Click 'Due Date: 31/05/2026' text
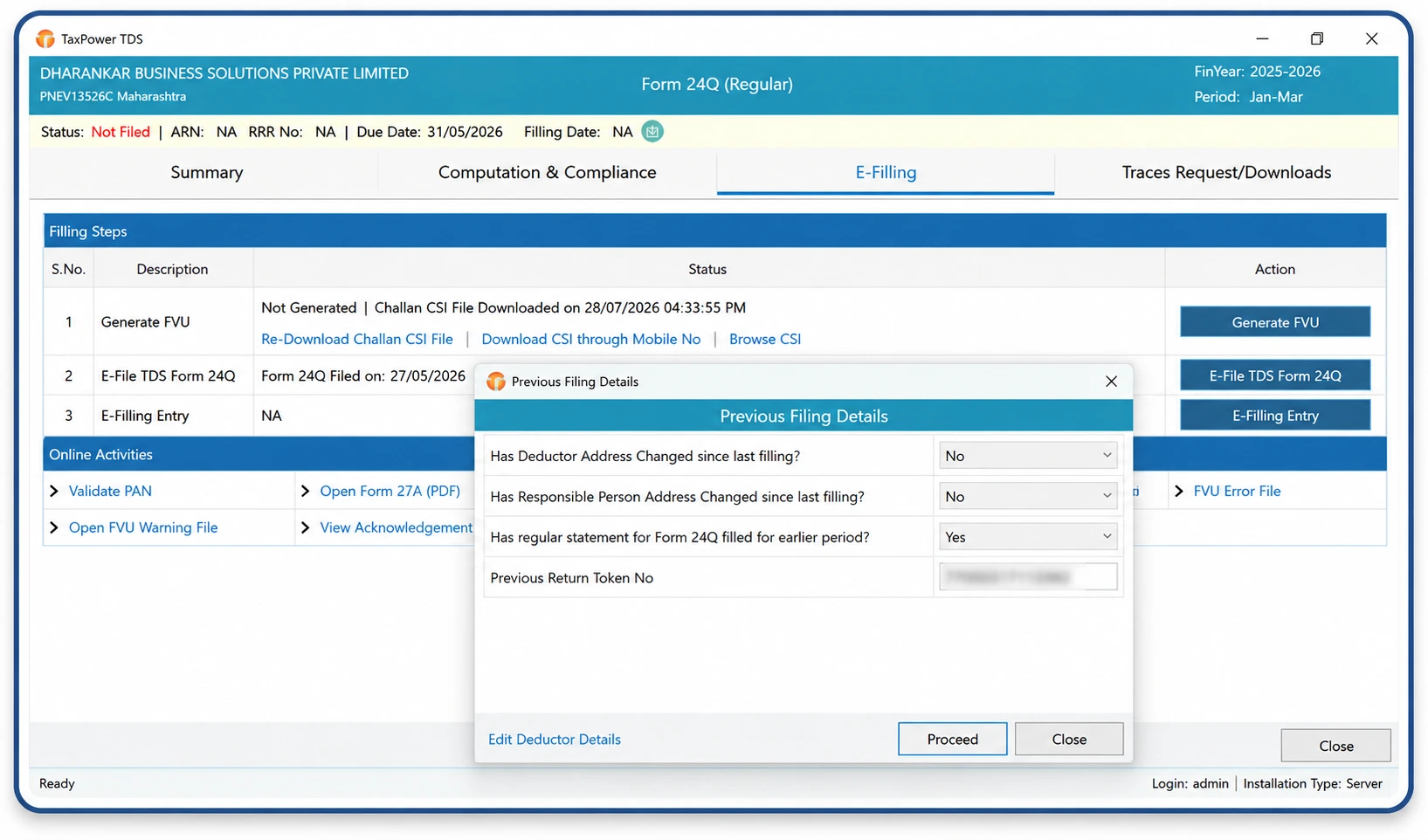The width and height of the screenshot is (1428, 840). click(x=430, y=132)
